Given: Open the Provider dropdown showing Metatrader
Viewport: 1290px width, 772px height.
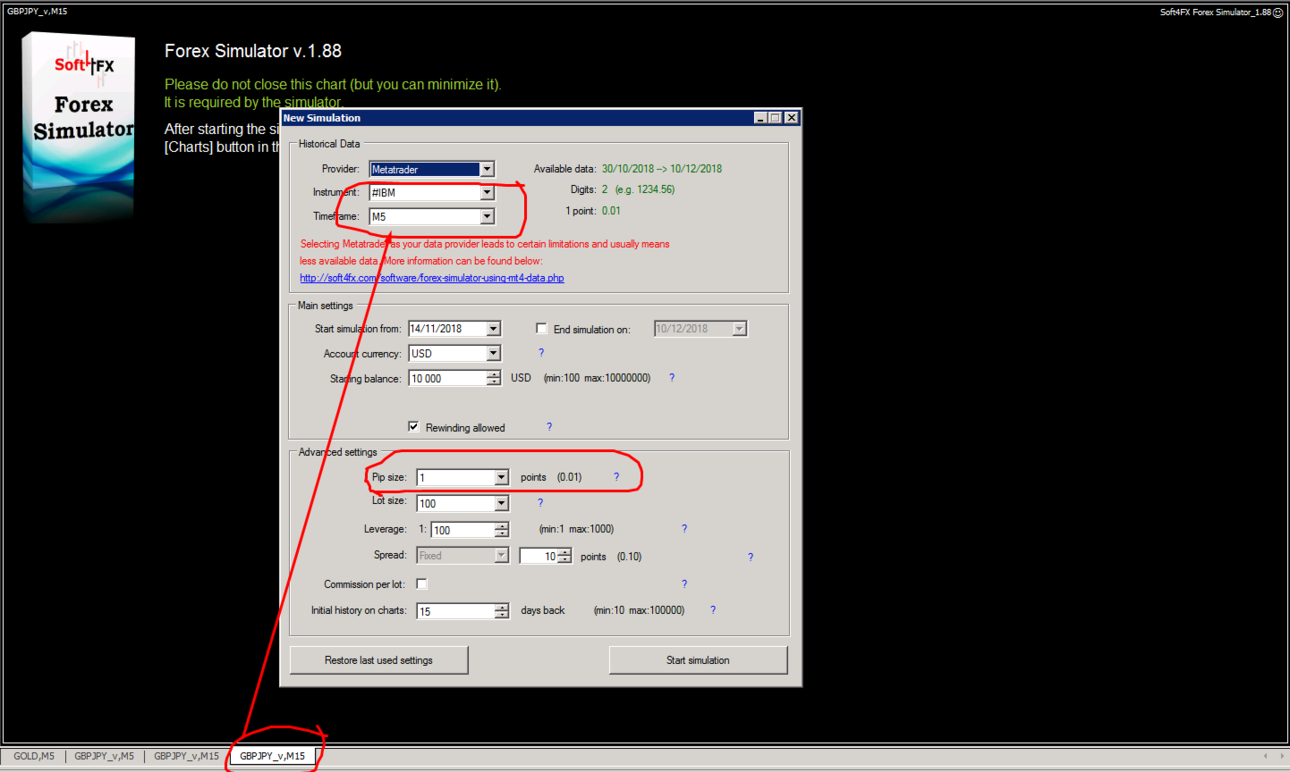Looking at the screenshot, I should click(486, 169).
